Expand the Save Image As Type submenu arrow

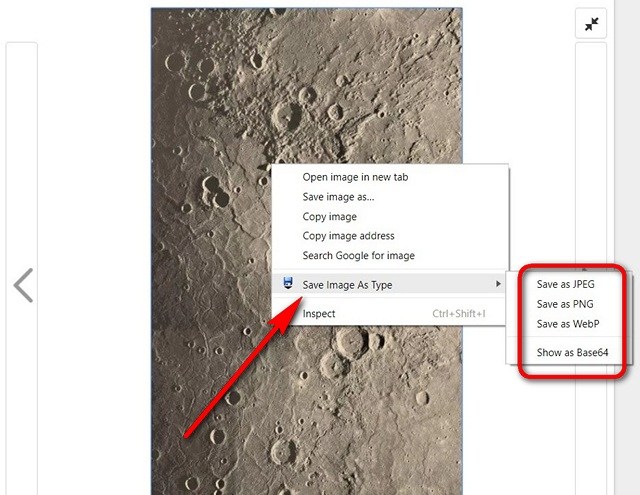click(x=498, y=284)
